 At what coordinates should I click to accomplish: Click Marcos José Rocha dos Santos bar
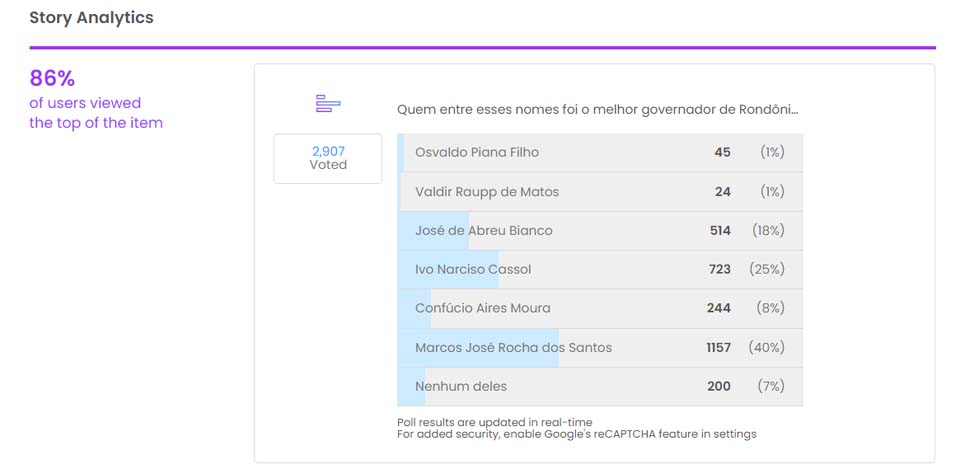600,348
